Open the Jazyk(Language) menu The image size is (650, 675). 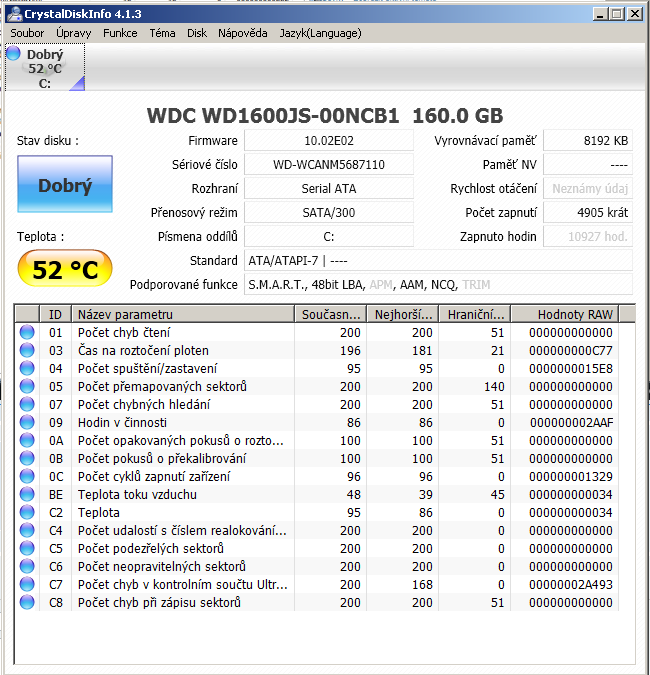pyautogui.click(x=320, y=33)
